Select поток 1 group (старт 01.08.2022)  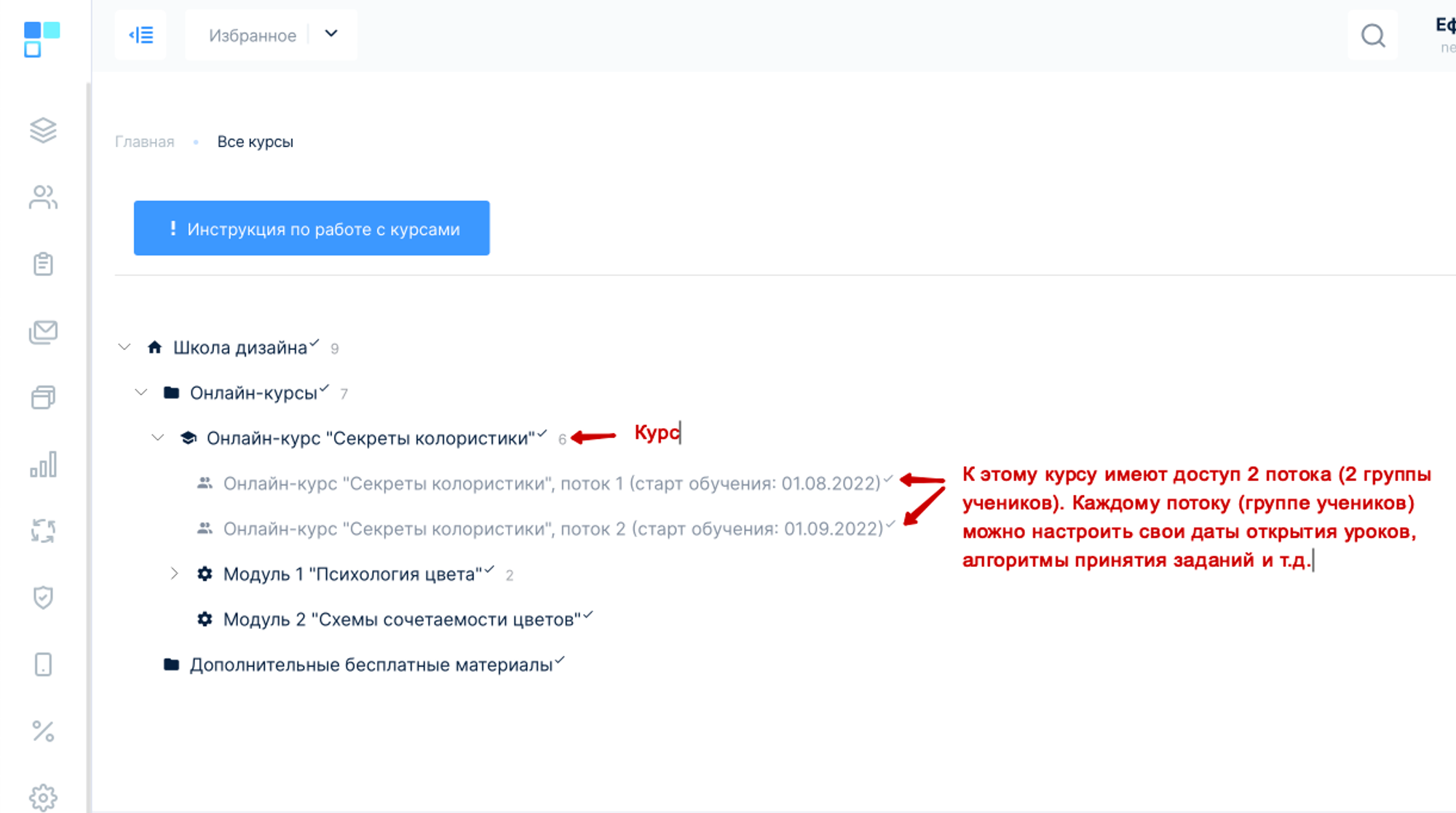551,484
